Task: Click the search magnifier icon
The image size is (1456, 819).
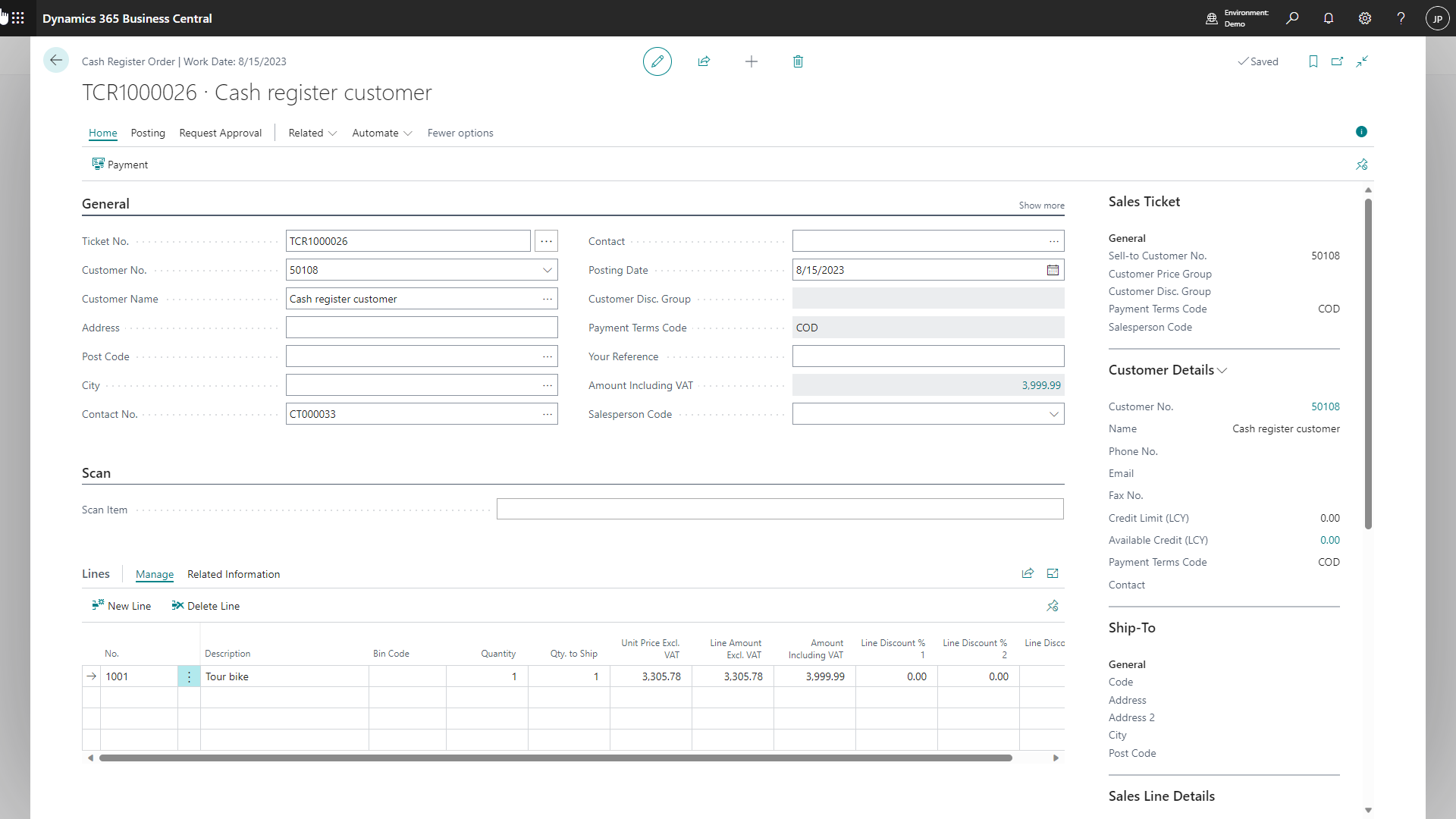Action: click(x=1292, y=18)
